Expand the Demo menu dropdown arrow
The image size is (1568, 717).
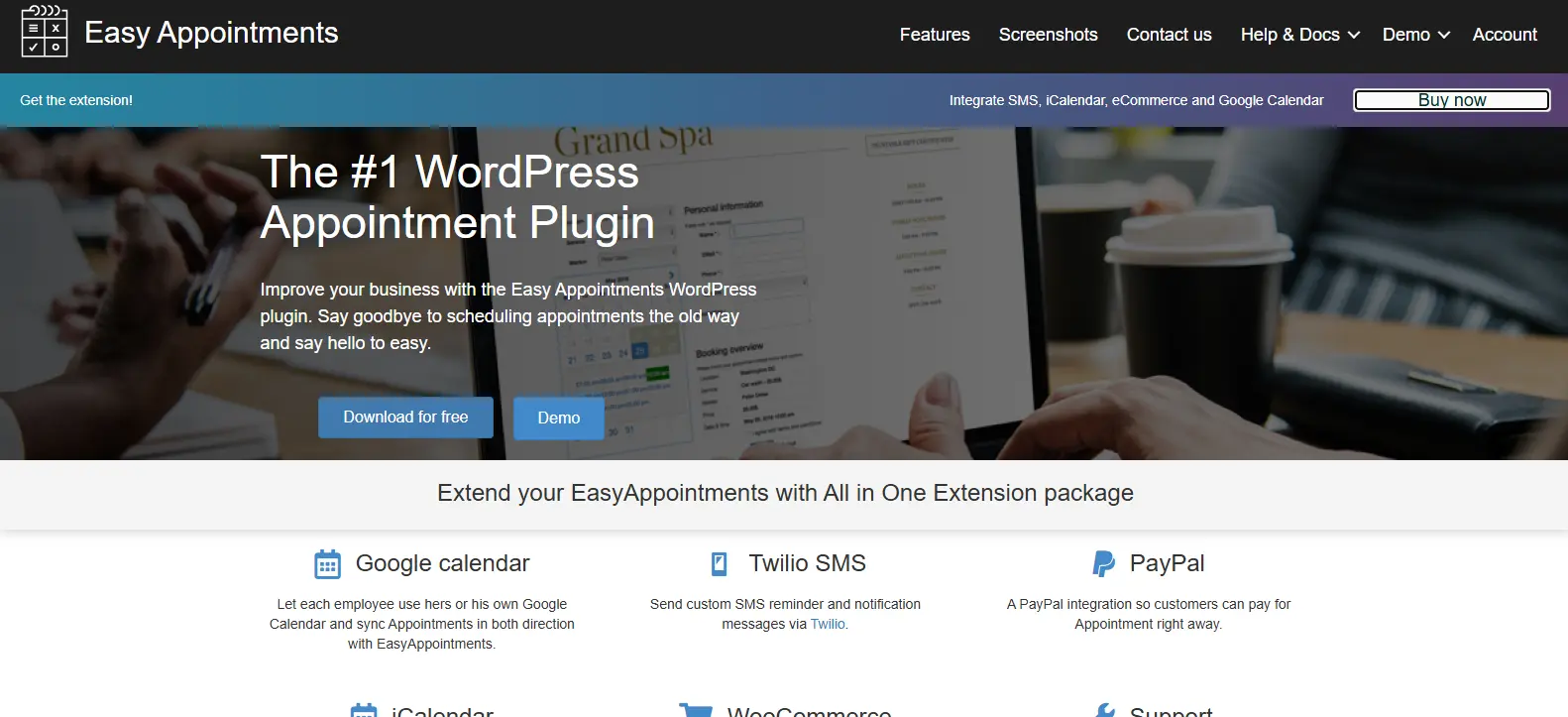coord(1444,35)
